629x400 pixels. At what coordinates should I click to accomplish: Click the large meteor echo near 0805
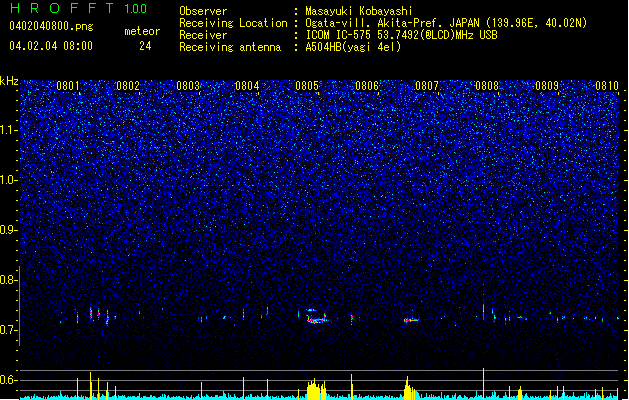(317, 317)
